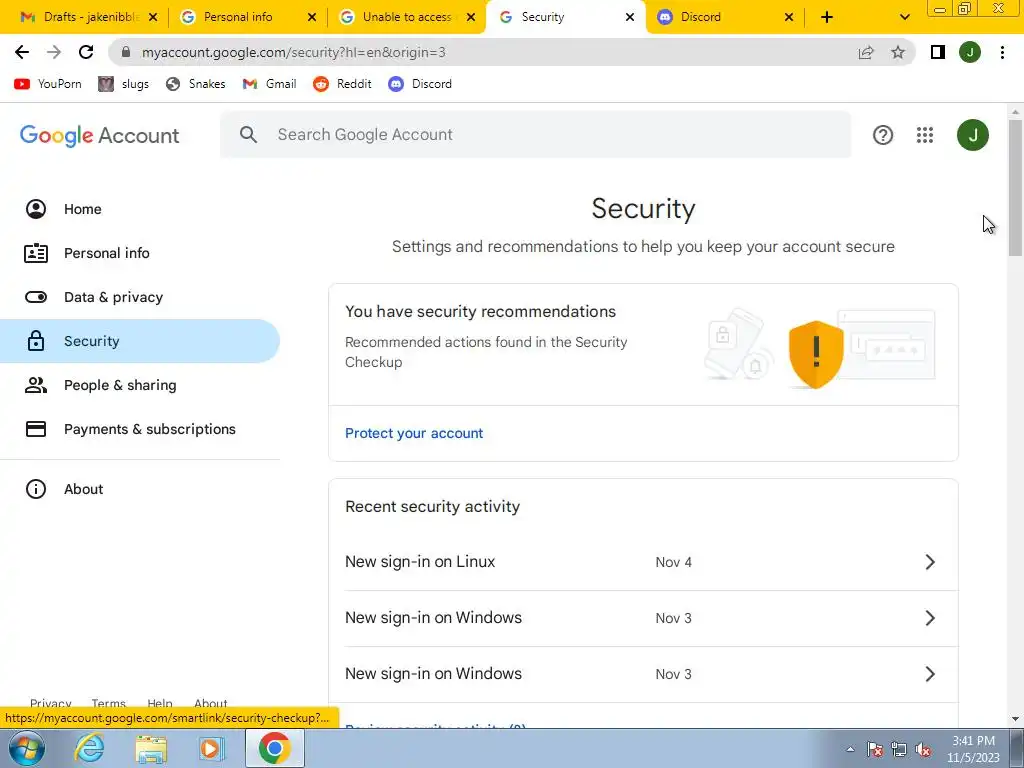Open the slugs bookmark

[x=123, y=84]
